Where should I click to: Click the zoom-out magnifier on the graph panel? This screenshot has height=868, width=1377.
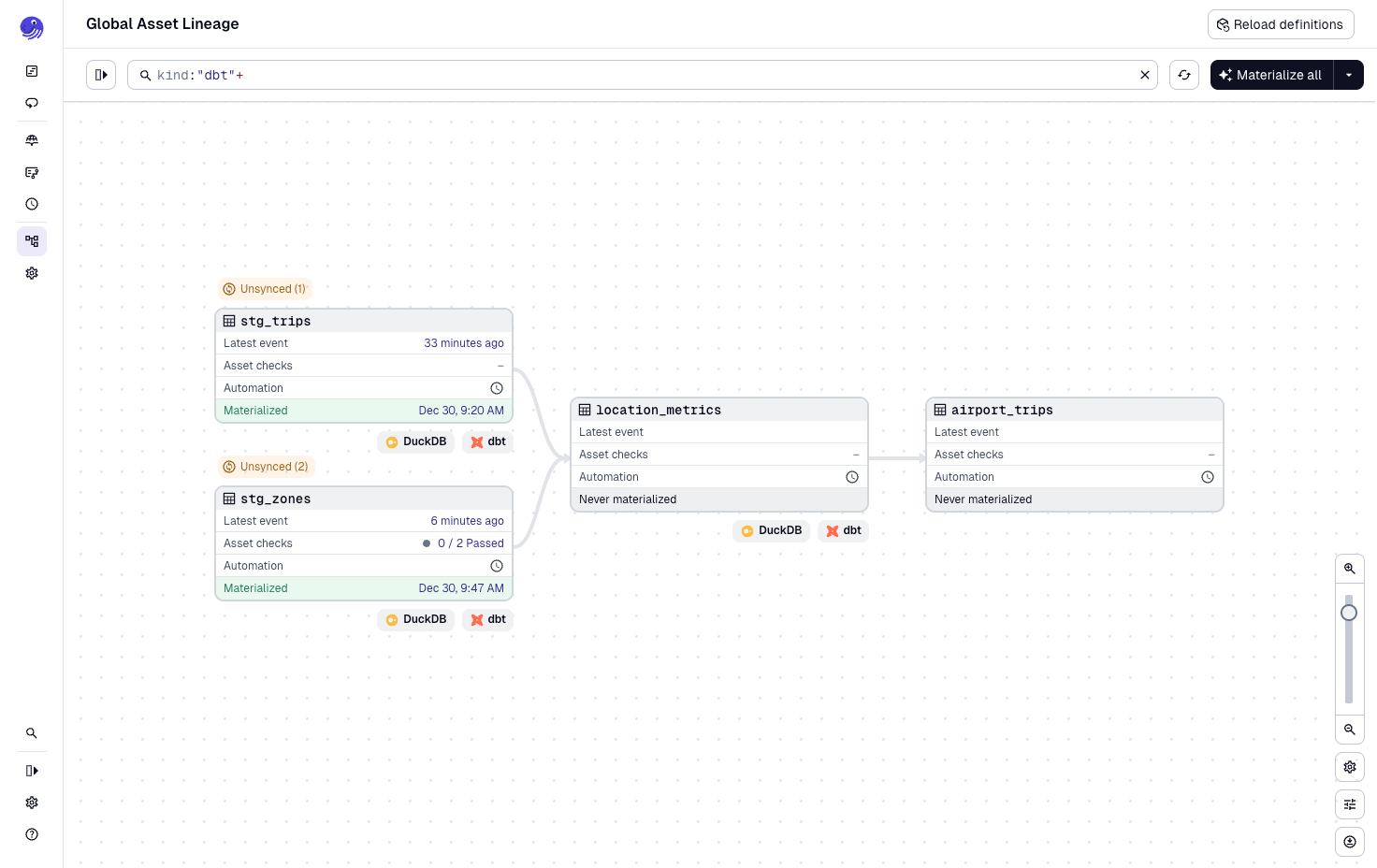coord(1349,730)
